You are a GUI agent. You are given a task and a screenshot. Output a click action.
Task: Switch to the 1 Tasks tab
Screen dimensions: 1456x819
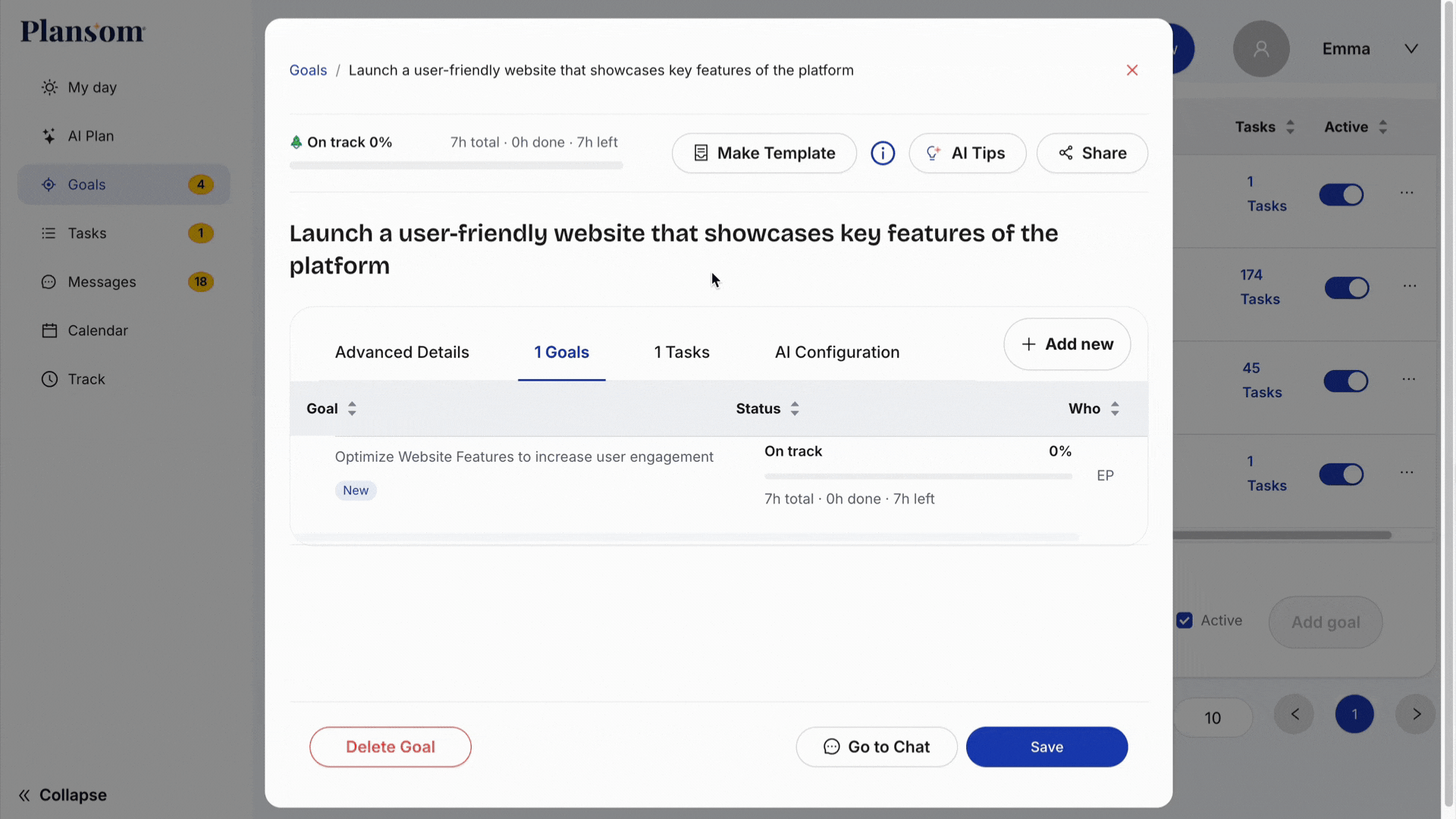682,352
